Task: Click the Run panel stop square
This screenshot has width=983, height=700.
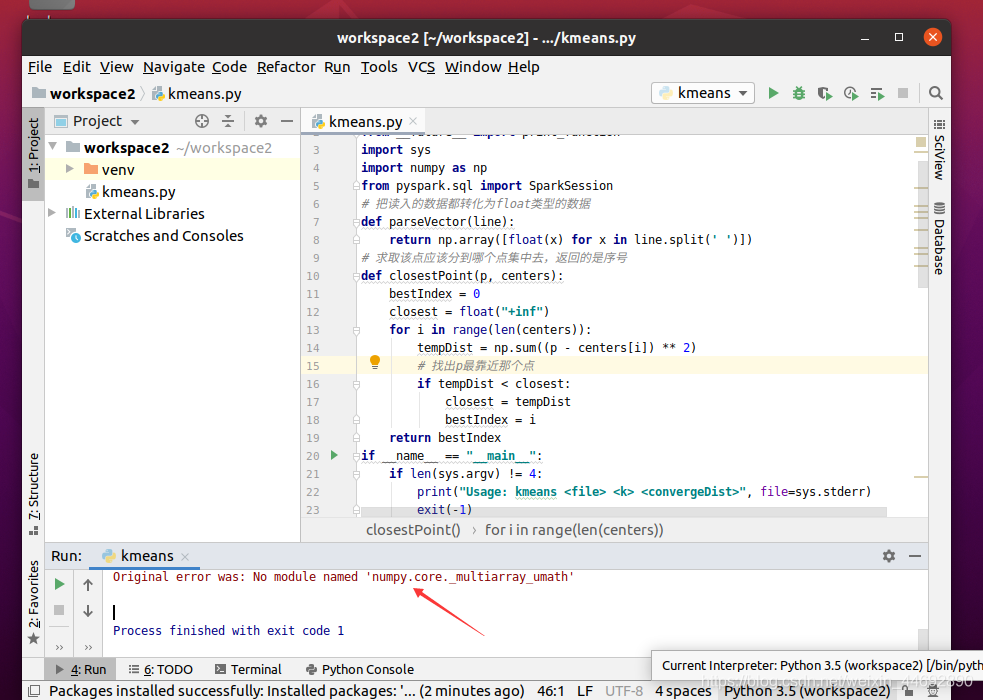Action: pyautogui.click(x=59, y=610)
